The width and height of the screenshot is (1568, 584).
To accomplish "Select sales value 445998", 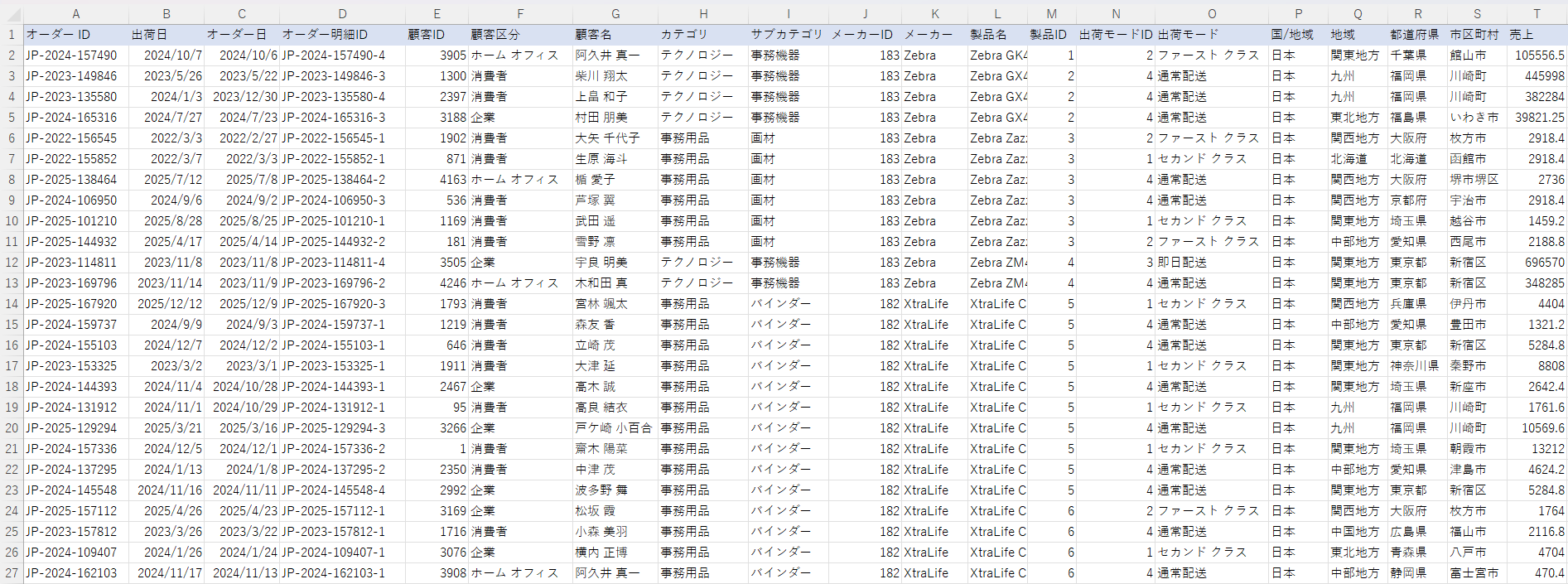I will [1537, 75].
